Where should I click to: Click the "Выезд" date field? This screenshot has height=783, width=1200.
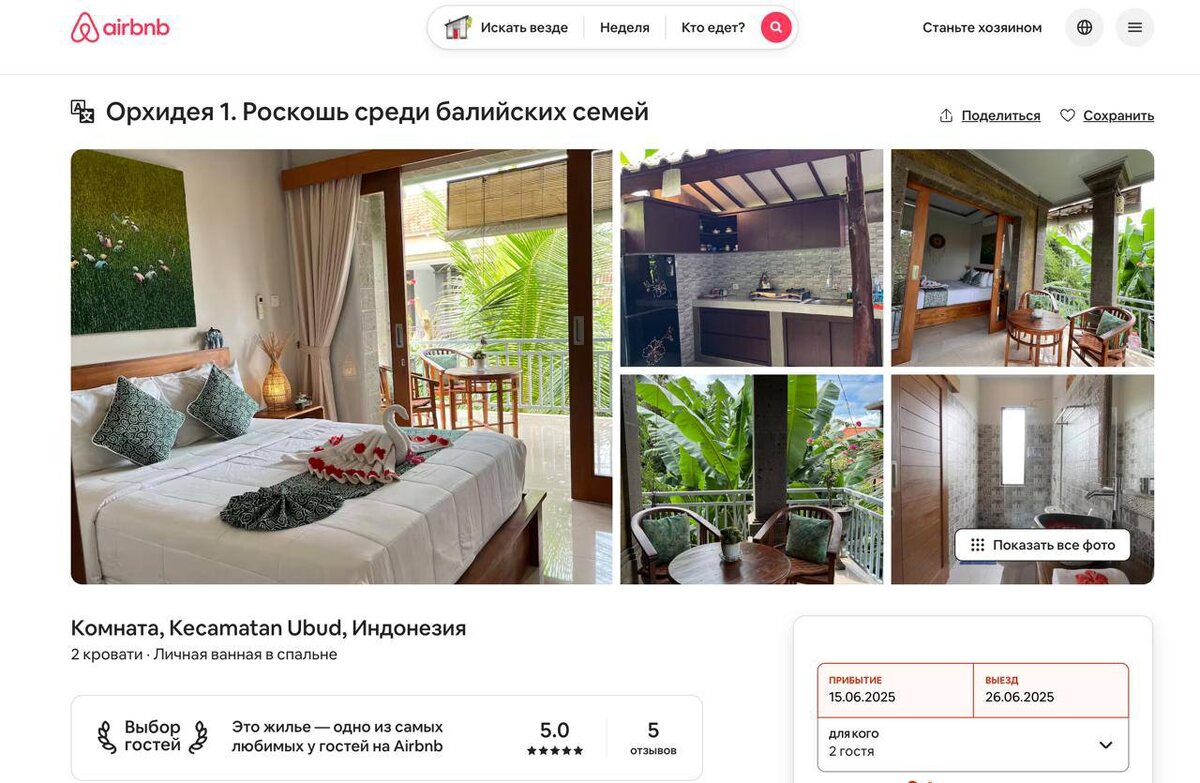[x=1051, y=690]
